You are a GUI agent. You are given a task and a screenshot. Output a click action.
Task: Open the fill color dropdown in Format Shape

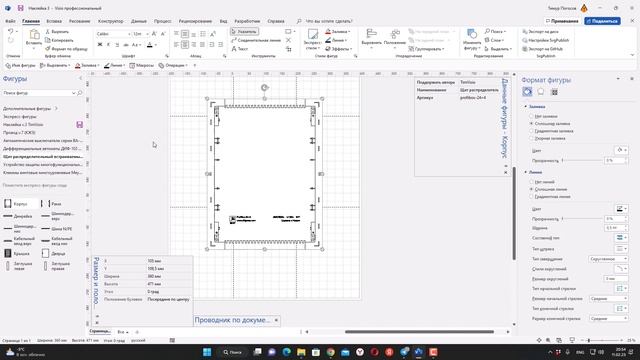point(621,150)
